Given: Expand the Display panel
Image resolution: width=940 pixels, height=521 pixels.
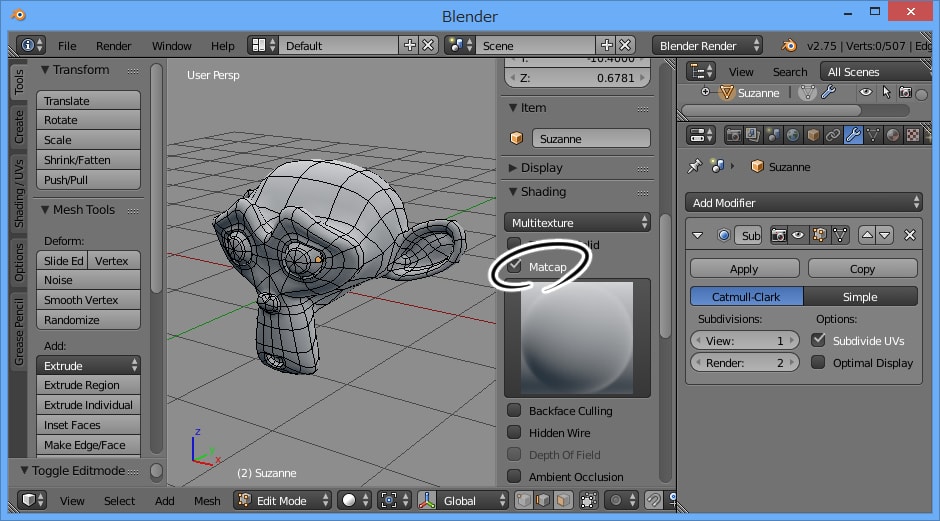Looking at the screenshot, I should (x=513, y=168).
